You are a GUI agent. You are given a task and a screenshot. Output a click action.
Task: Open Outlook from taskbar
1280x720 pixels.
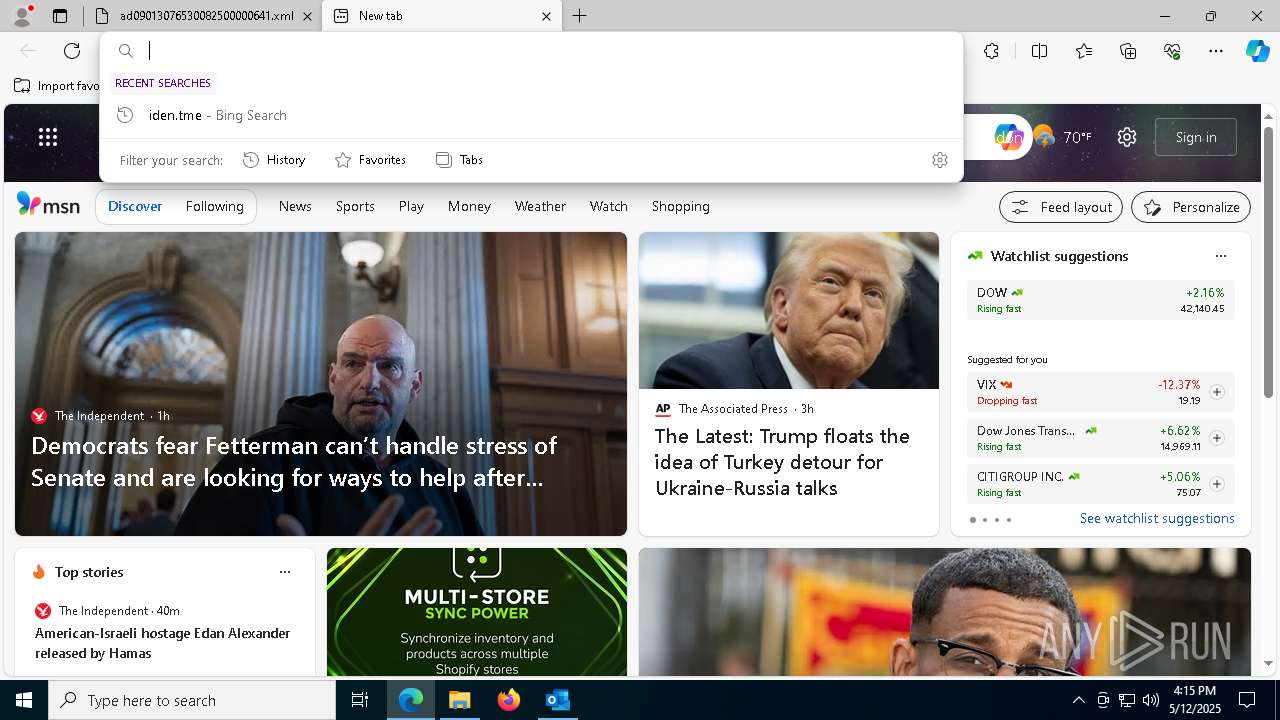558,700
